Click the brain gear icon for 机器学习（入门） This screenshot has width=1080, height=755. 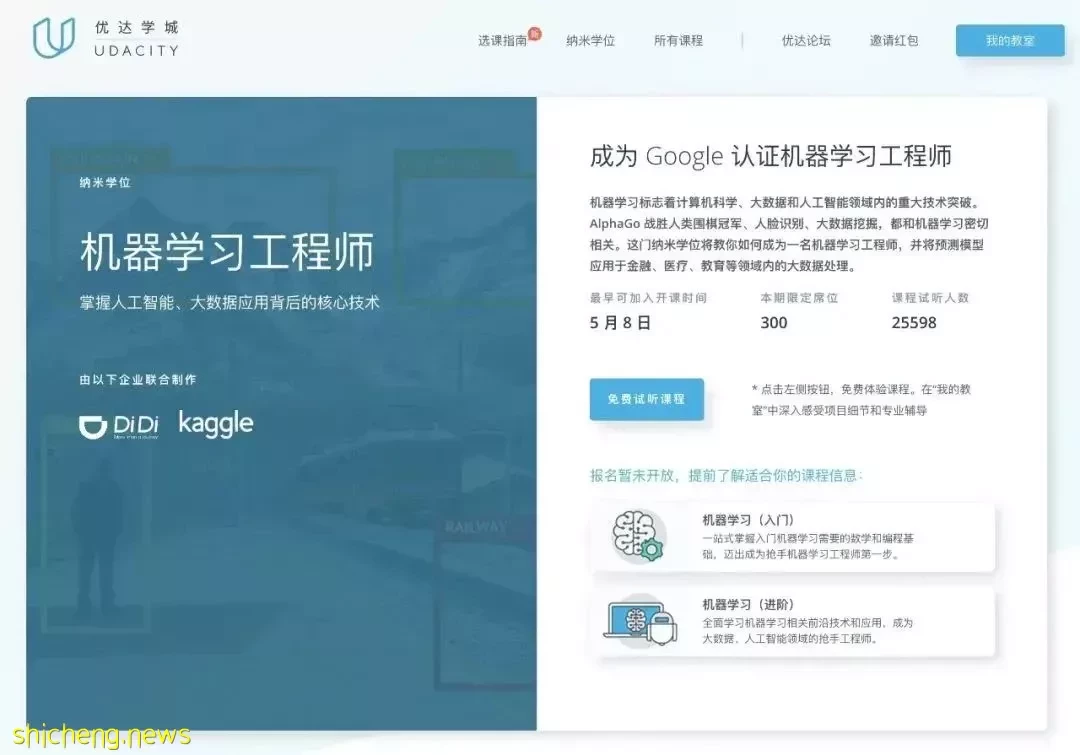pos(638,537)
